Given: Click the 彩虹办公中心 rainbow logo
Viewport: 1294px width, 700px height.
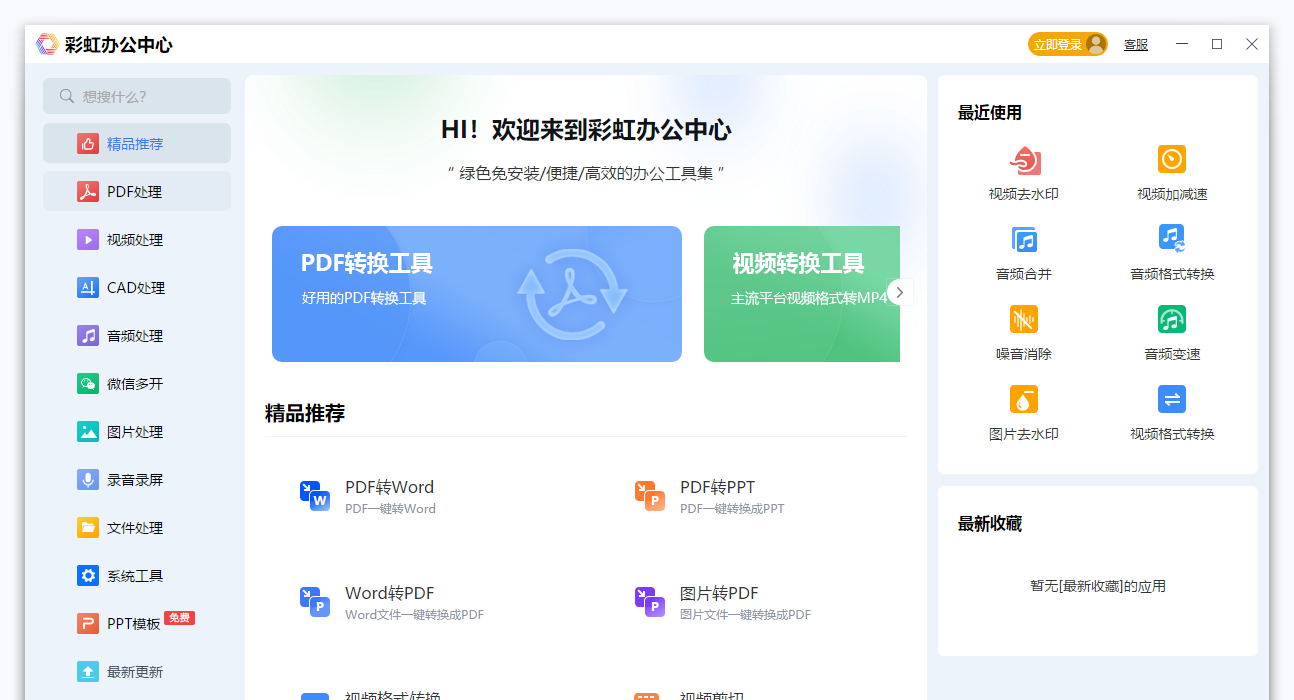Looking at the screenshot, I should click(x=47, y=44).
